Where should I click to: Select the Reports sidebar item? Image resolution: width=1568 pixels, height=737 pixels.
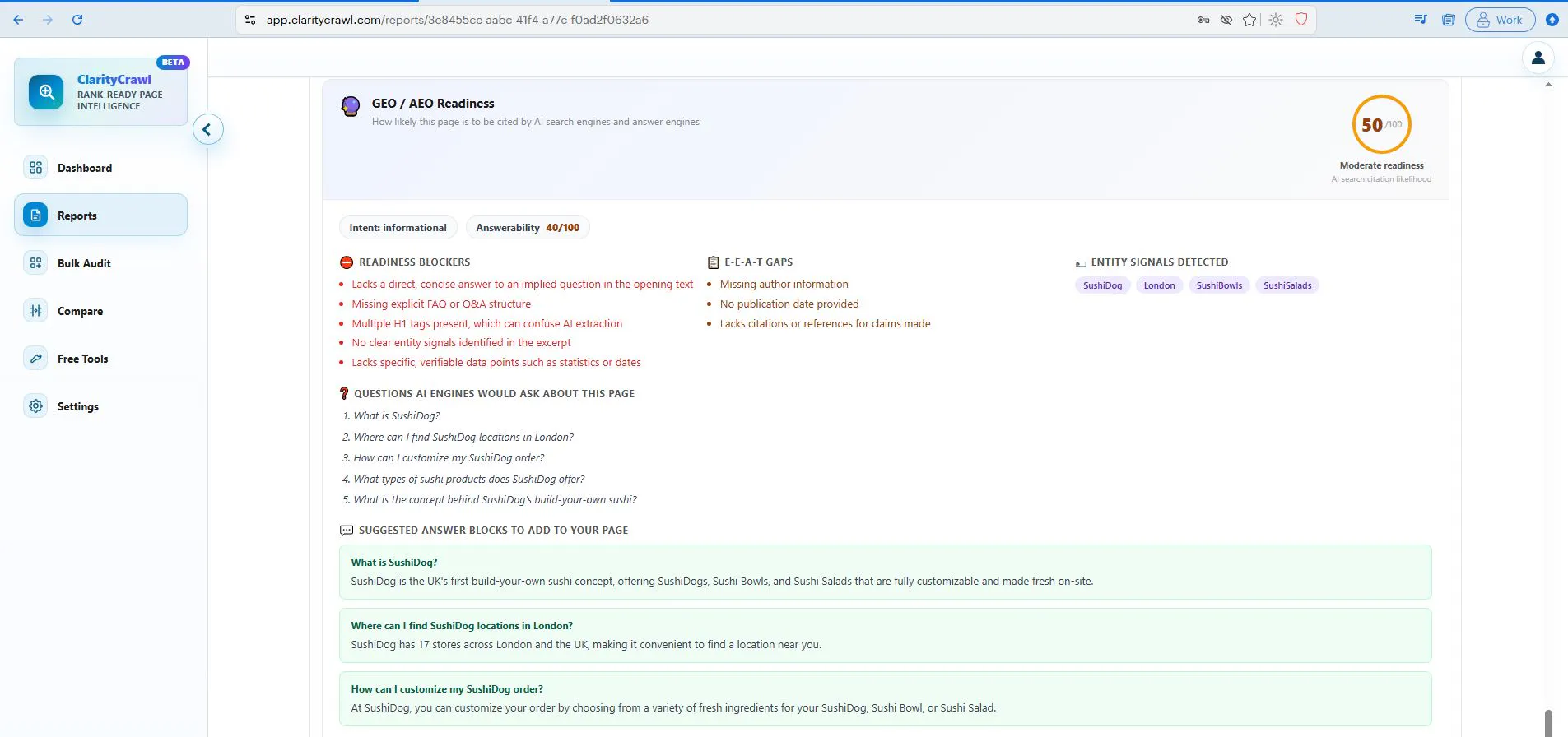point(100,216)
